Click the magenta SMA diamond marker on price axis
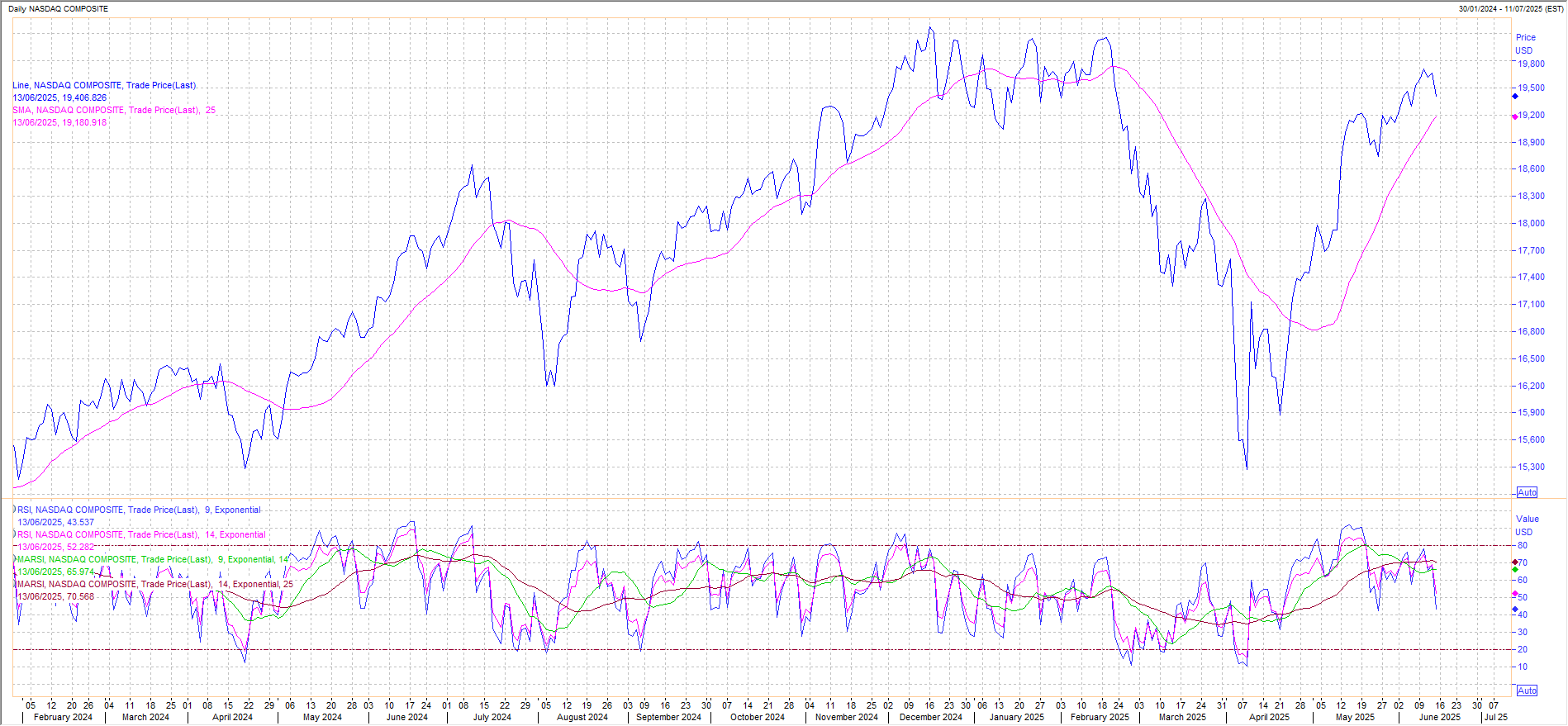 pos(1515,116)
